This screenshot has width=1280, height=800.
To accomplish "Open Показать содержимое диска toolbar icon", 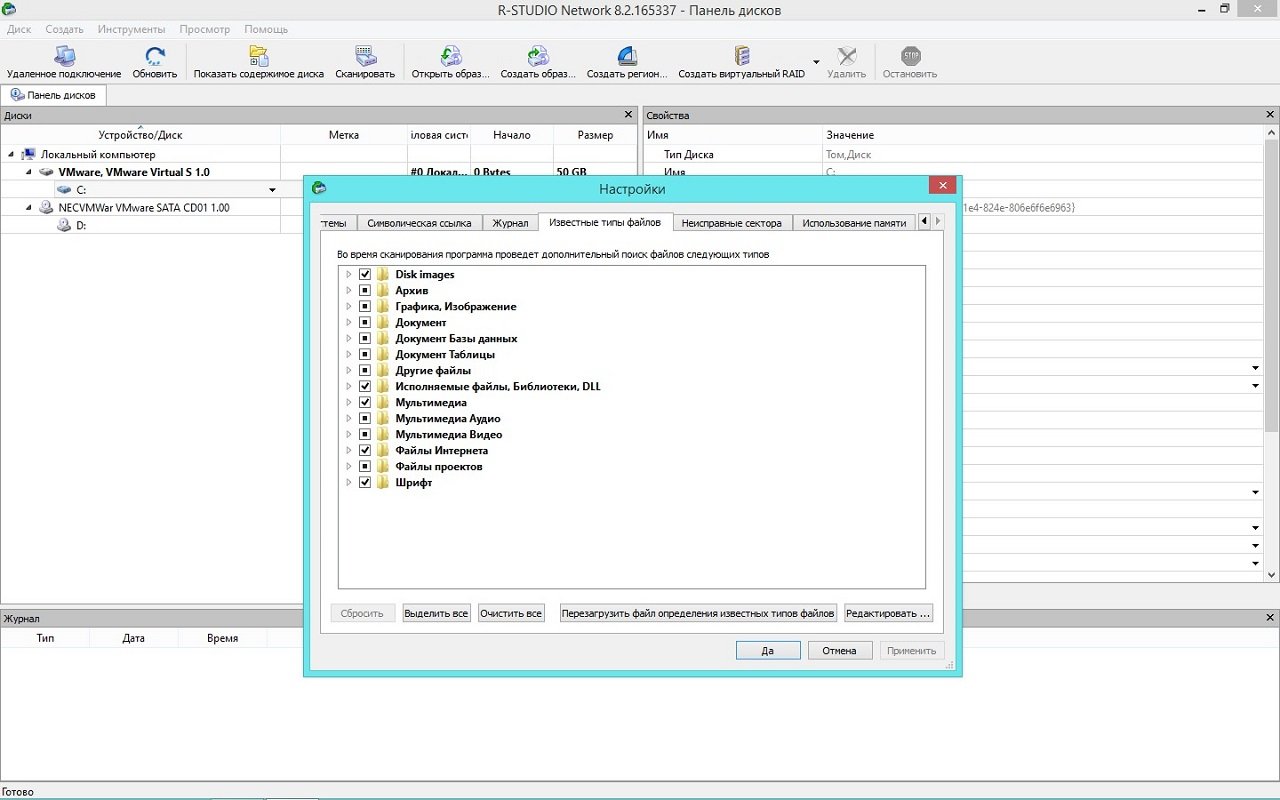I will click(x=258, y=57).
